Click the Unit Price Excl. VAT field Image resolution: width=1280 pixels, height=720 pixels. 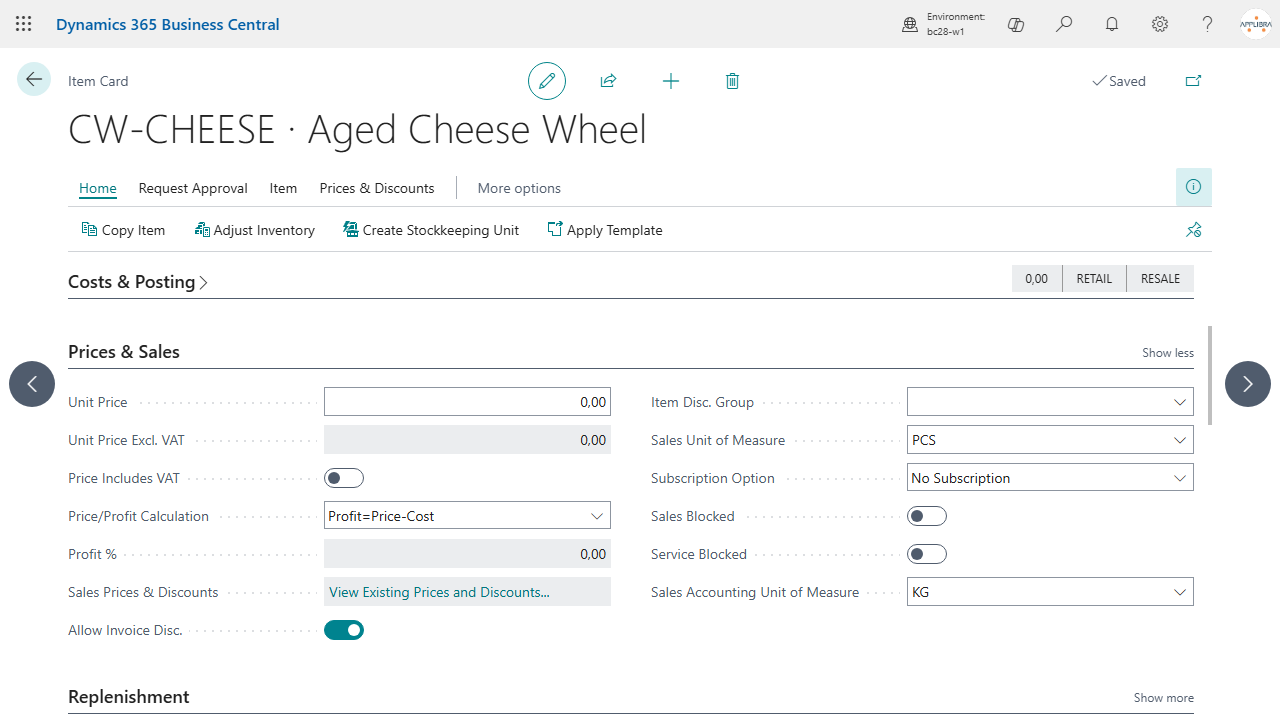point(467,440)
